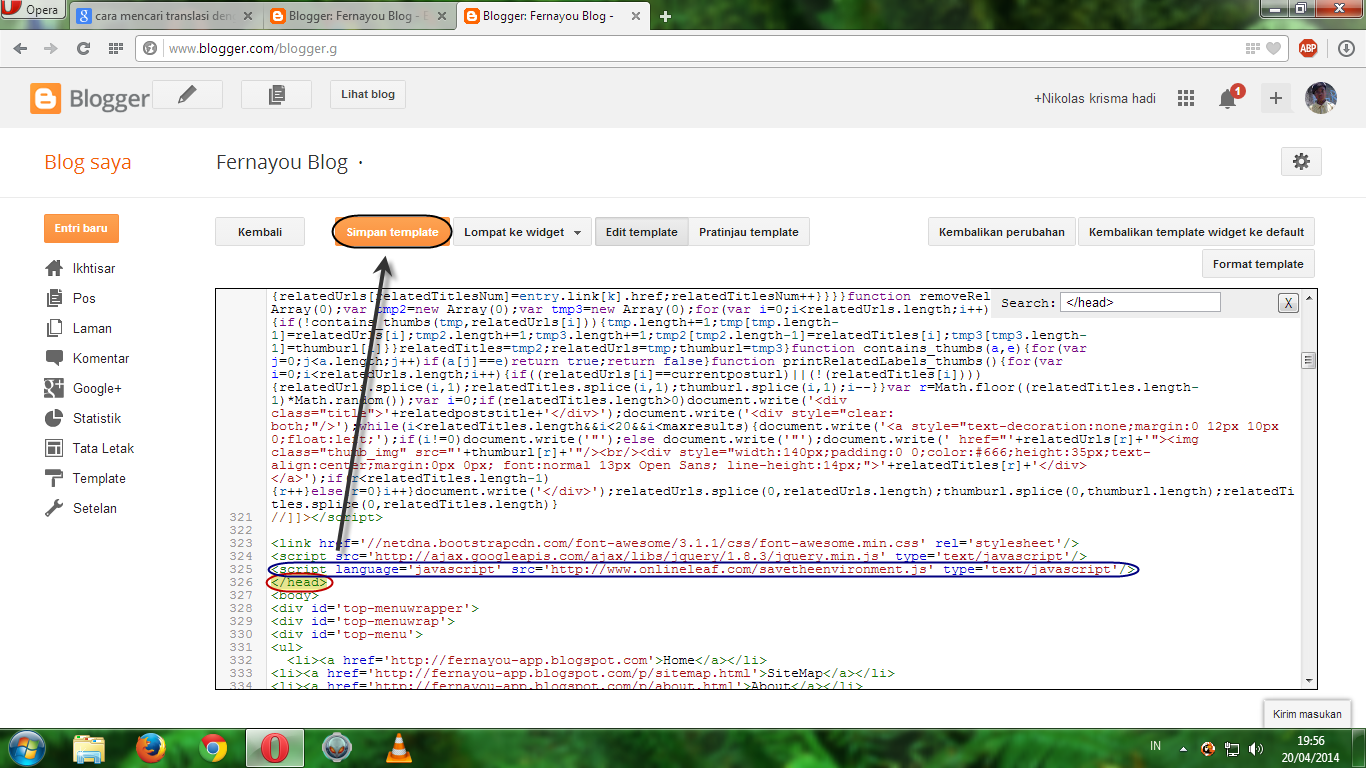Click the Kembali button

point(260,232)
